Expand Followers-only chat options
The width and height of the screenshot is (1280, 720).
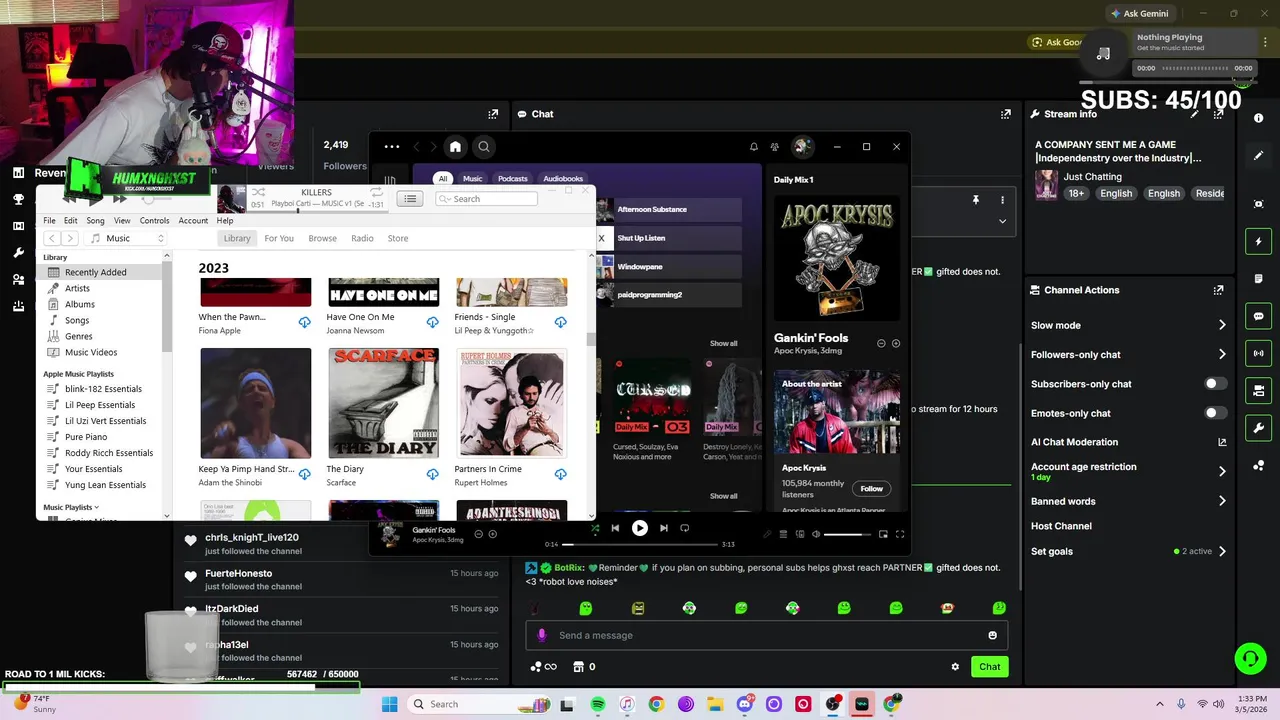tap(1222, 354)
